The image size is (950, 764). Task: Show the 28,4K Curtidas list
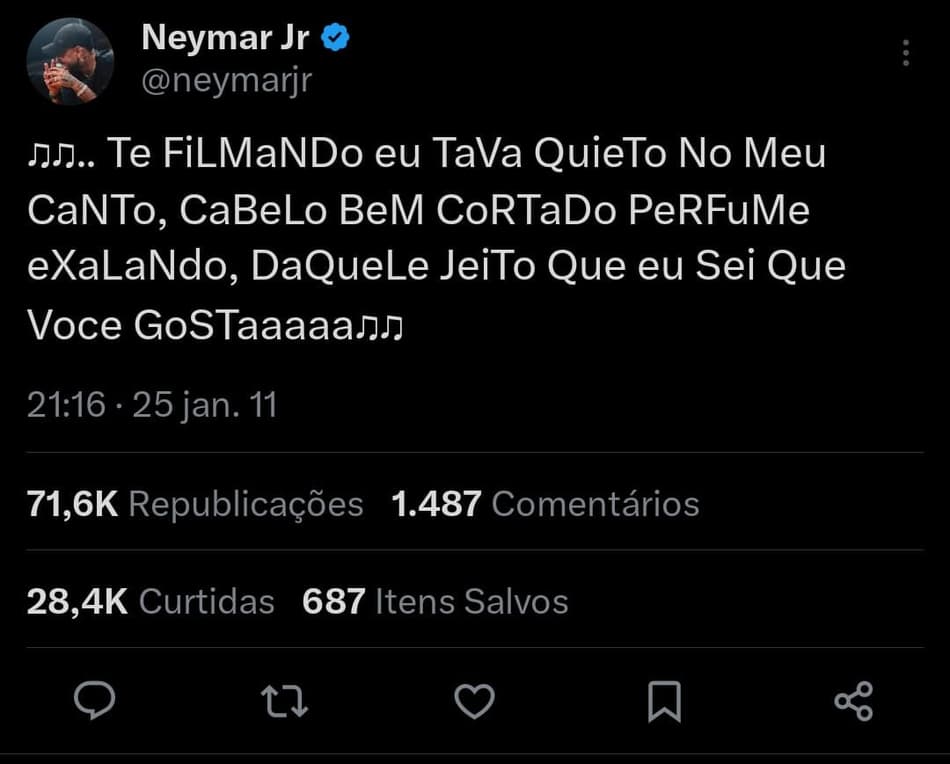[x=150, y=601]
